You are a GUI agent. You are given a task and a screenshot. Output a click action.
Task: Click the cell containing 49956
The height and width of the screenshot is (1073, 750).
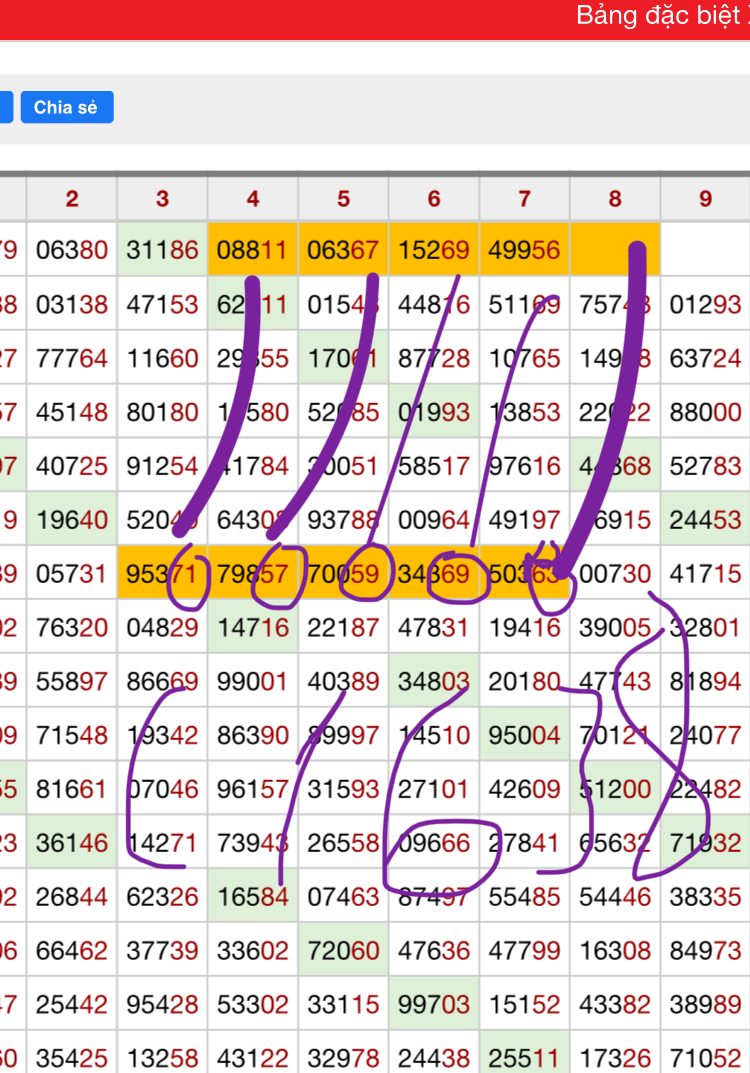click(524, 250)
